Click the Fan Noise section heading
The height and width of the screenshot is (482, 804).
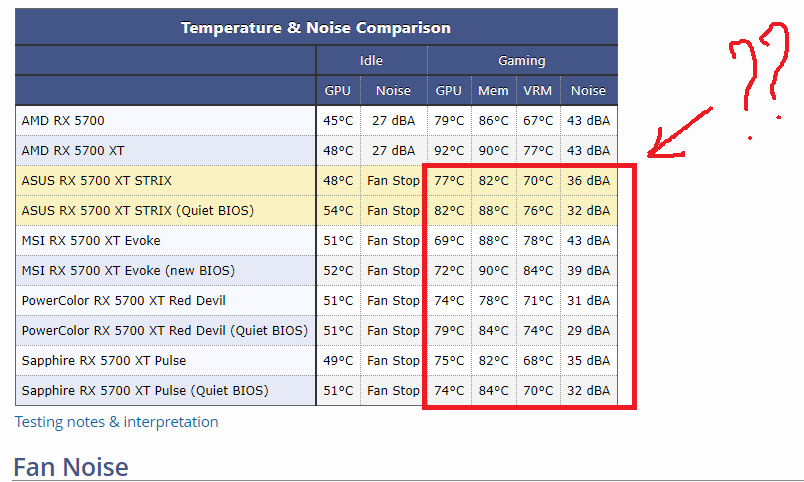[x=71, y=465]
